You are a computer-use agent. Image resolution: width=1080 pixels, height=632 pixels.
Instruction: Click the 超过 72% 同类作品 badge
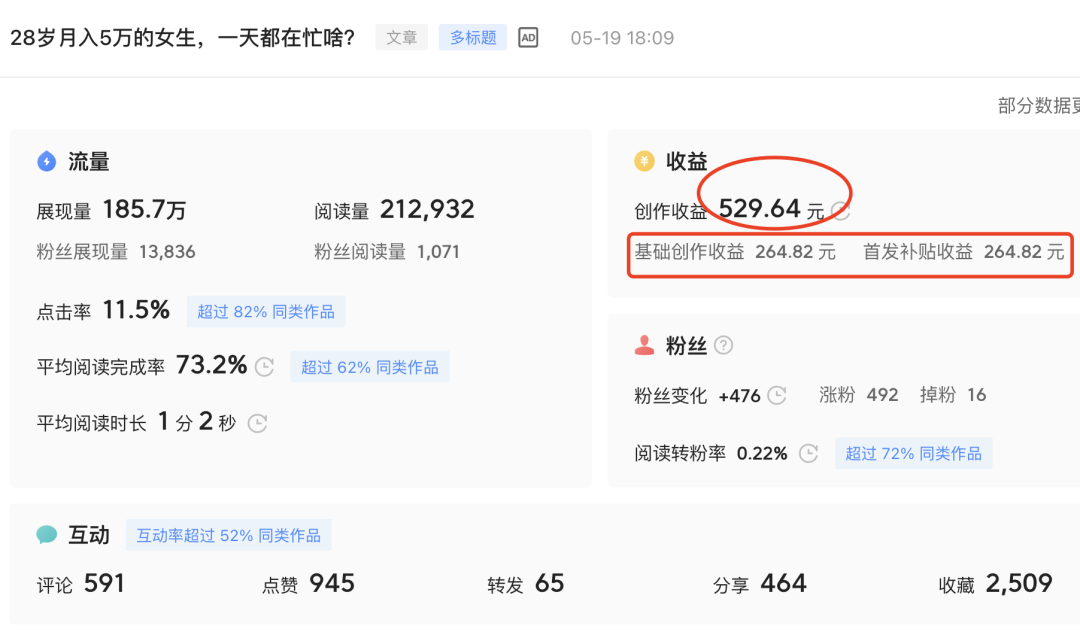tap(914, 453)
